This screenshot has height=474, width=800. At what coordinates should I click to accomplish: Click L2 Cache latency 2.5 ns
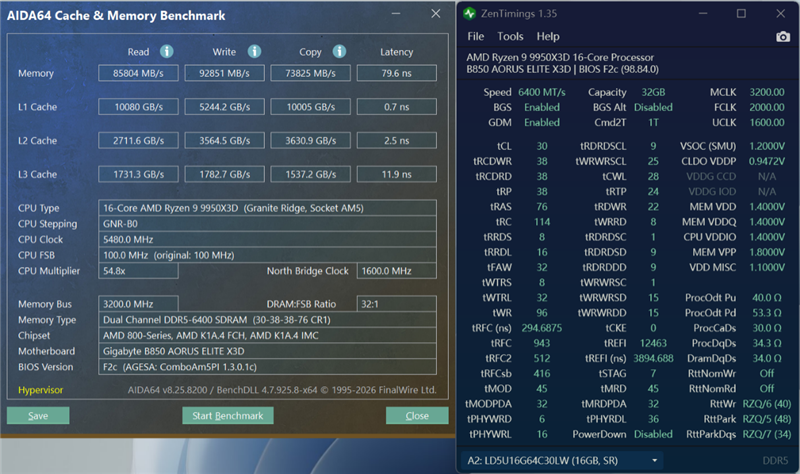(396, 140)
